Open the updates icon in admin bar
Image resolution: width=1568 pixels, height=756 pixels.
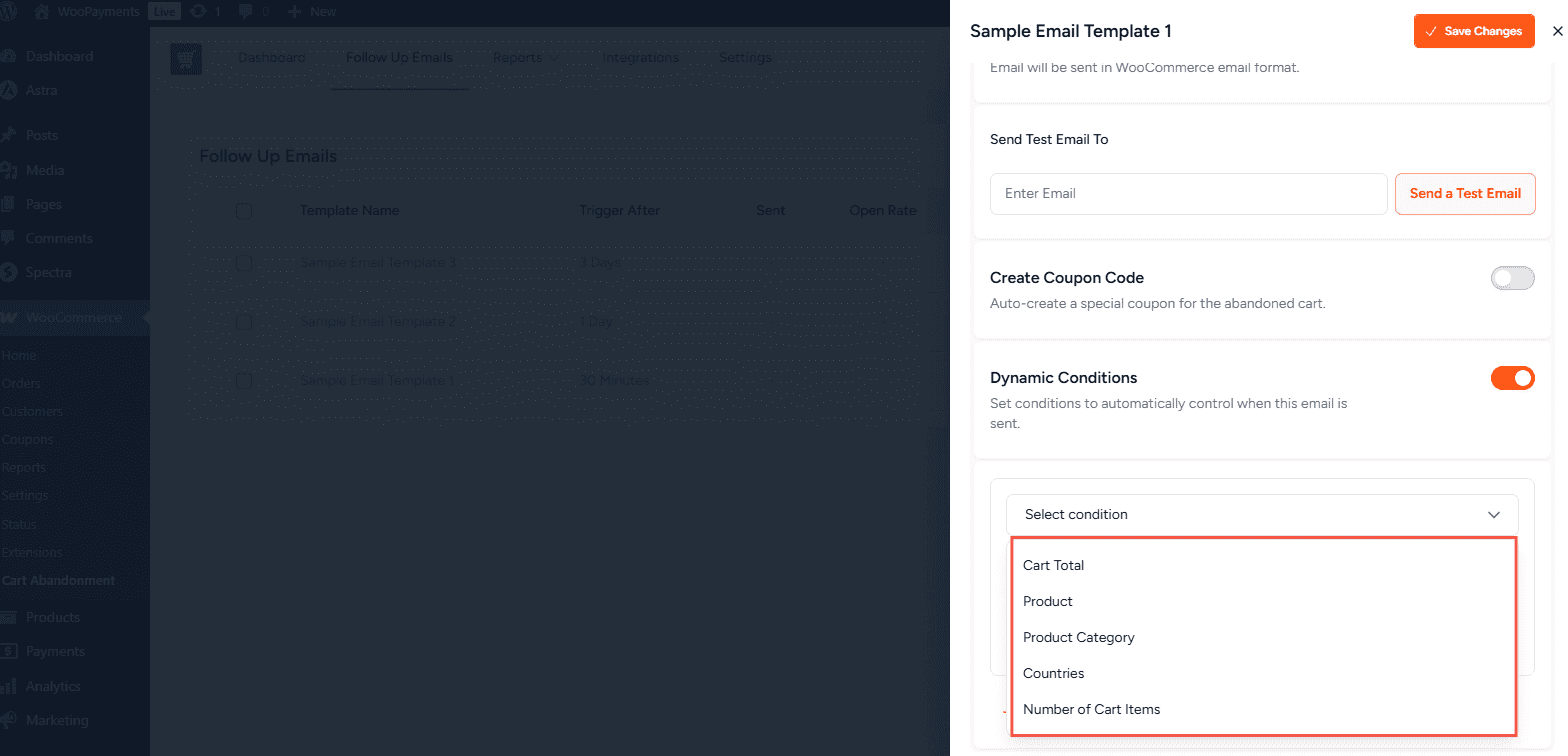[198, 12]
